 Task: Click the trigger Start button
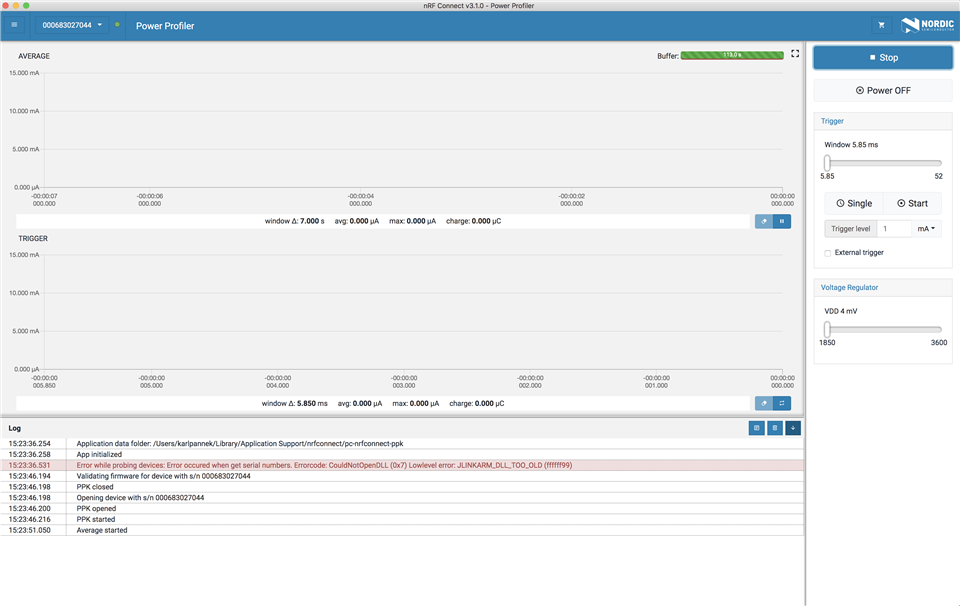pos(912,203)
